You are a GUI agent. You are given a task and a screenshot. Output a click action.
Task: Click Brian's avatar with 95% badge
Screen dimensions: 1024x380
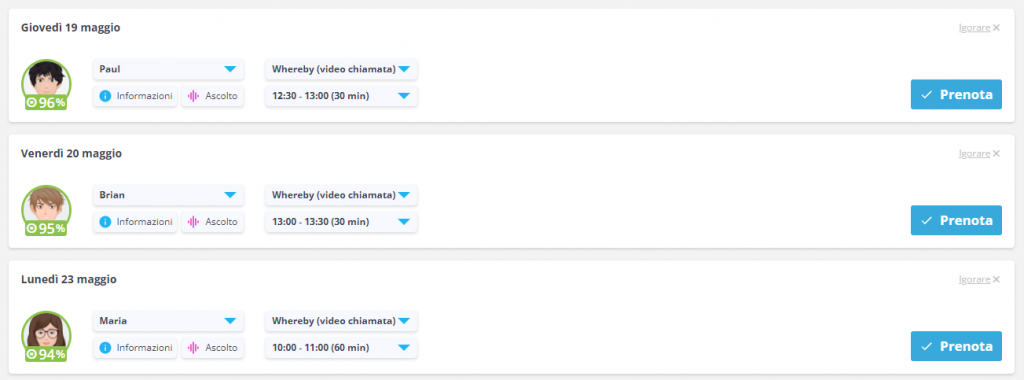pos(46,210)
